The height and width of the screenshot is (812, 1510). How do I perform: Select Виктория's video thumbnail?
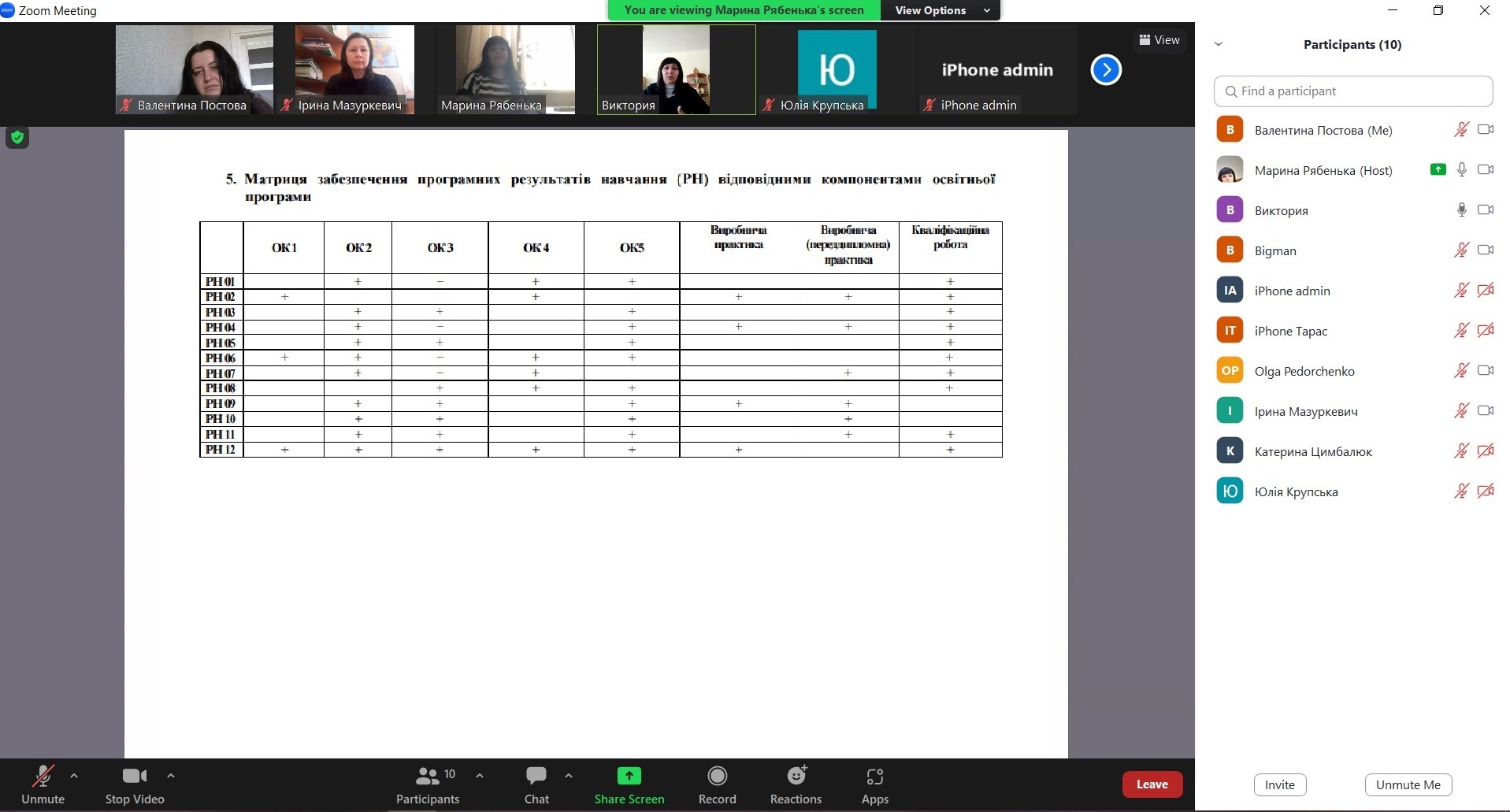coord(676,70)
